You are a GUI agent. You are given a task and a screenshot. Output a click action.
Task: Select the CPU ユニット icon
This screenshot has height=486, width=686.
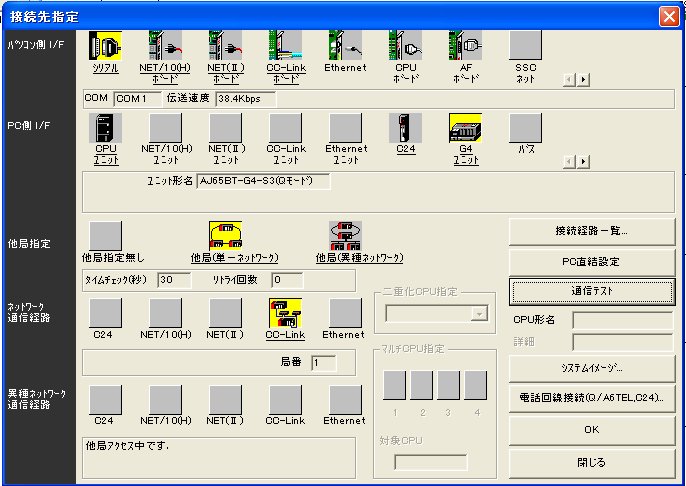click(105, 128)
